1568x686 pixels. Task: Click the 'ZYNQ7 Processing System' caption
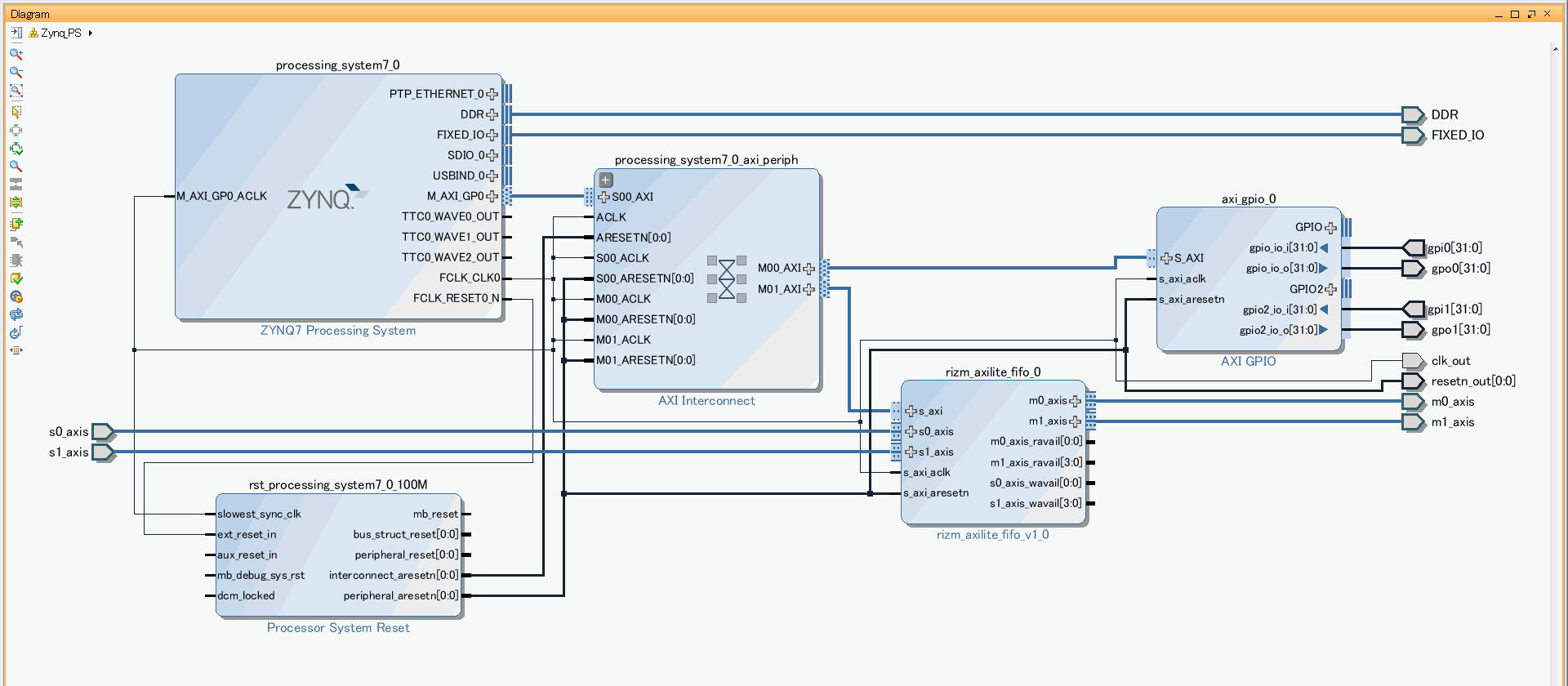pyautogui.click(x=338, y=330)
